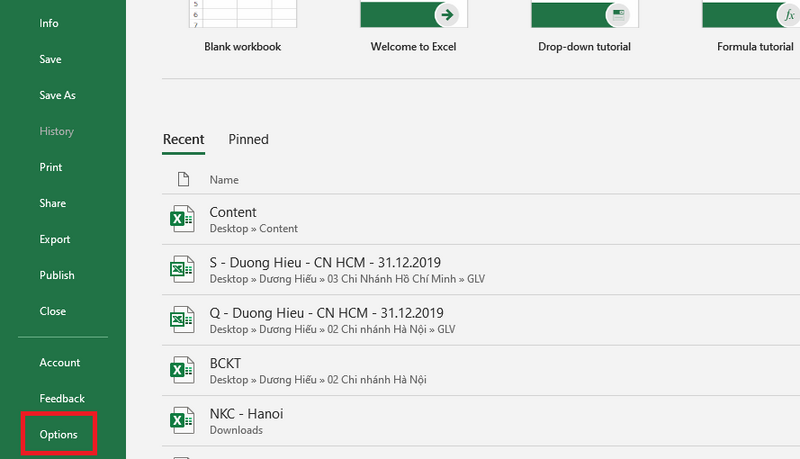Image resolution: width=800 pixels, height=459 pixels.
Task: Open the Info page
Action: pos(49,23)
